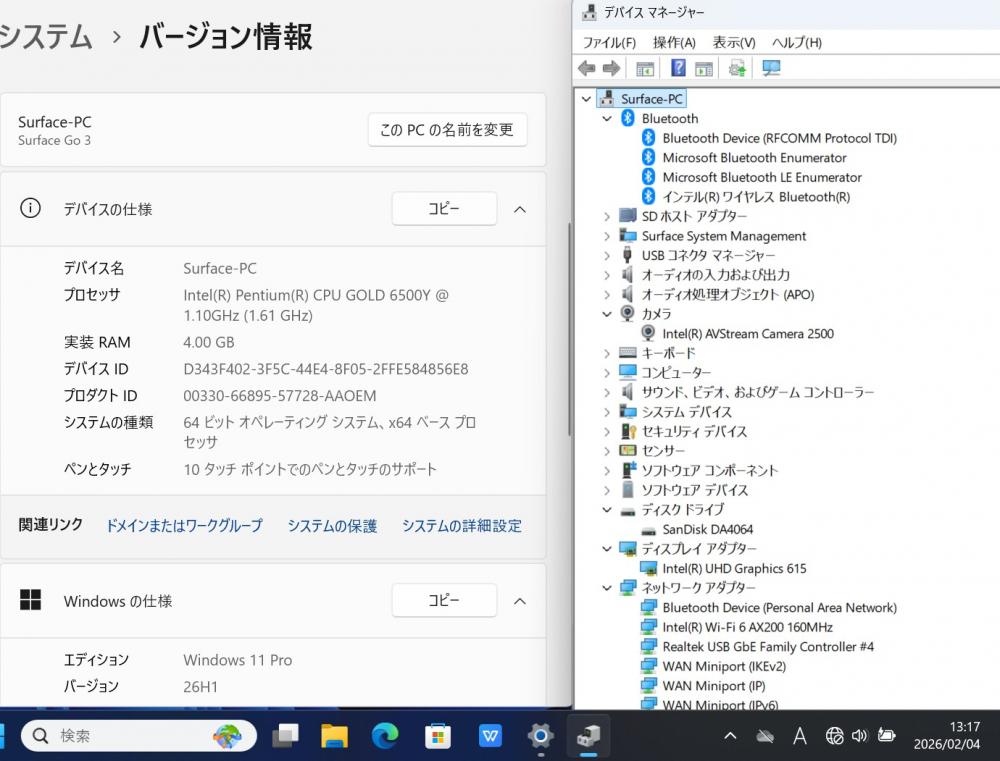Expand the センサー category
This screenshot has height=761, width=1000.
[606, 451]
